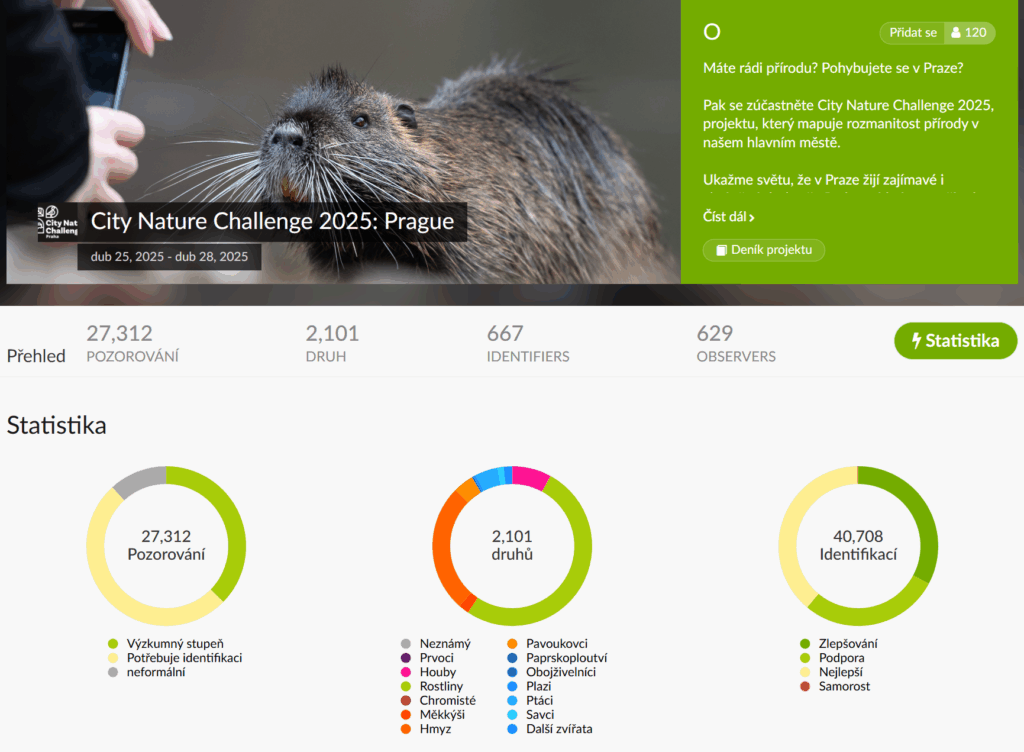Open the 629 Observers tab
1024x752 pixels.
click(736, 343)
